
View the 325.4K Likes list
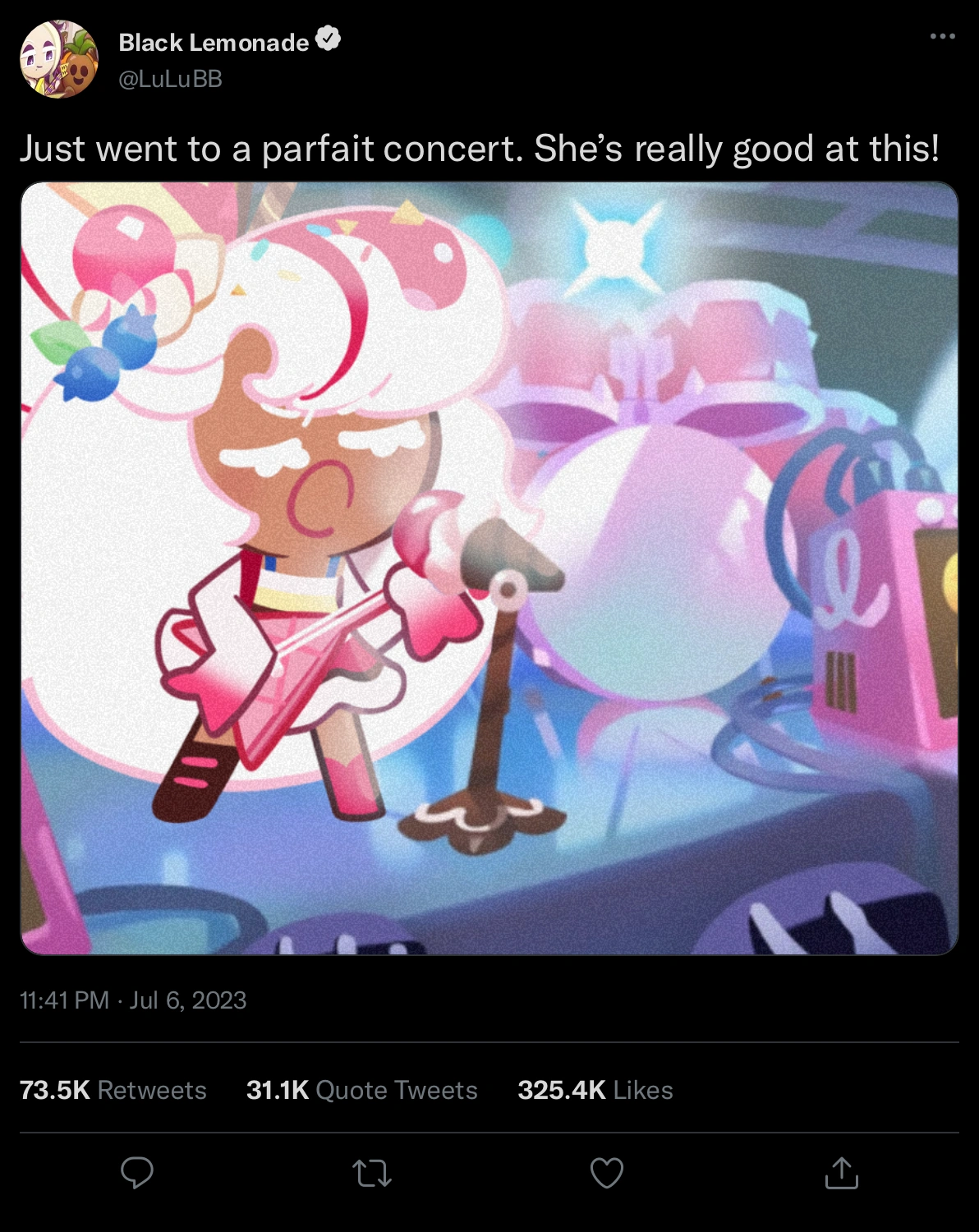pos(595,1090)
